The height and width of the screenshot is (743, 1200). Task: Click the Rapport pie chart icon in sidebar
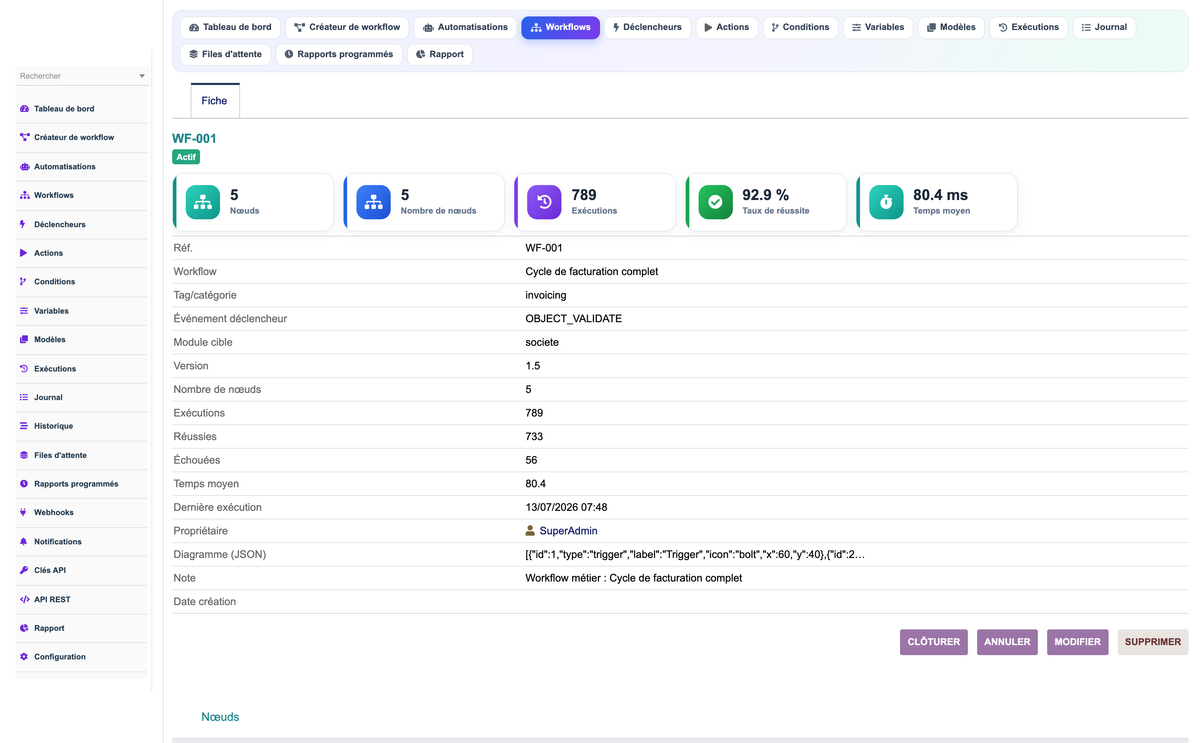24,628
